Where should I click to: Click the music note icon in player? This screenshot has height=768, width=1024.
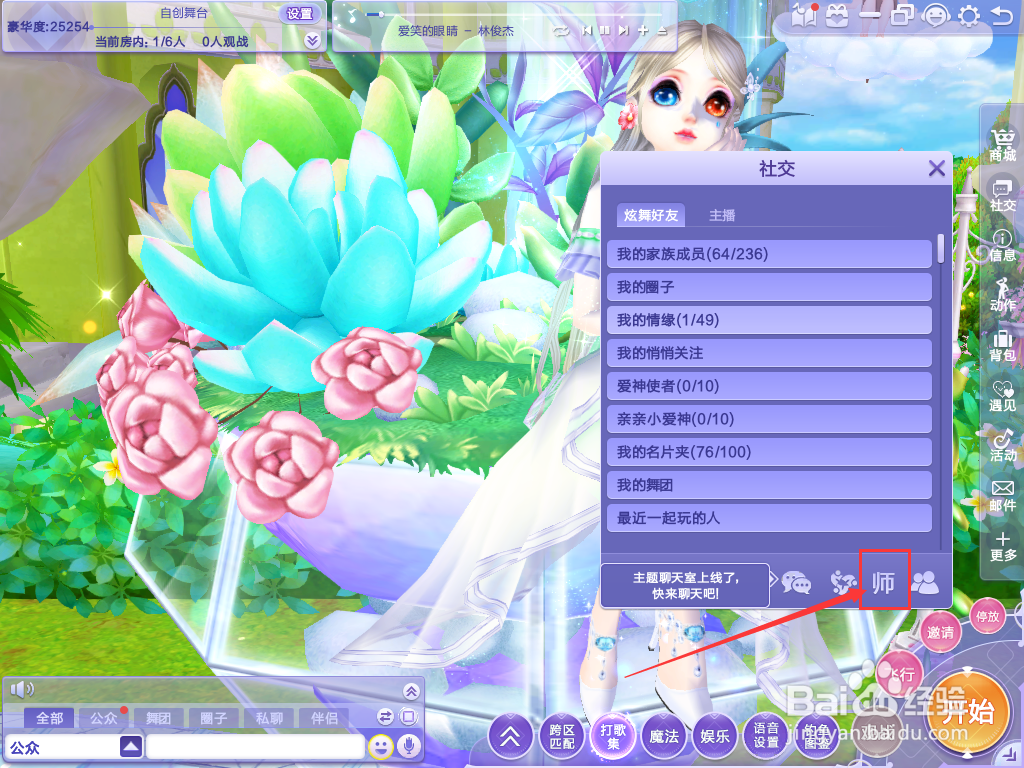click(352, 15)
